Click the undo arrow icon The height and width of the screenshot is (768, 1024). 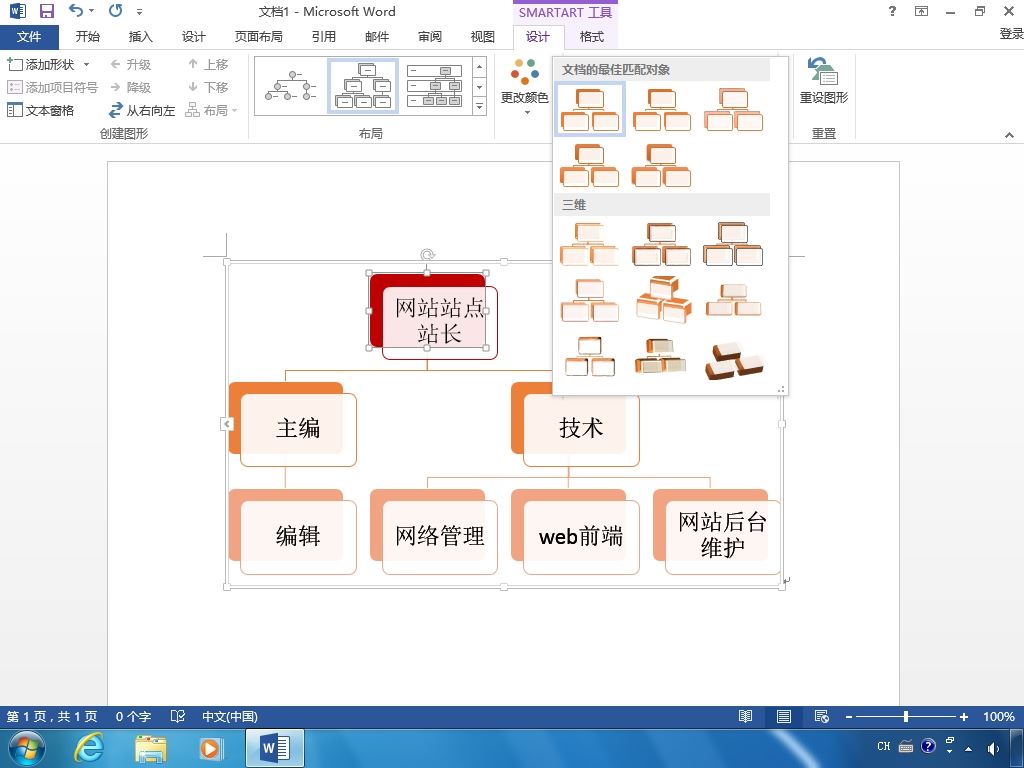click(x=76, y=10)
